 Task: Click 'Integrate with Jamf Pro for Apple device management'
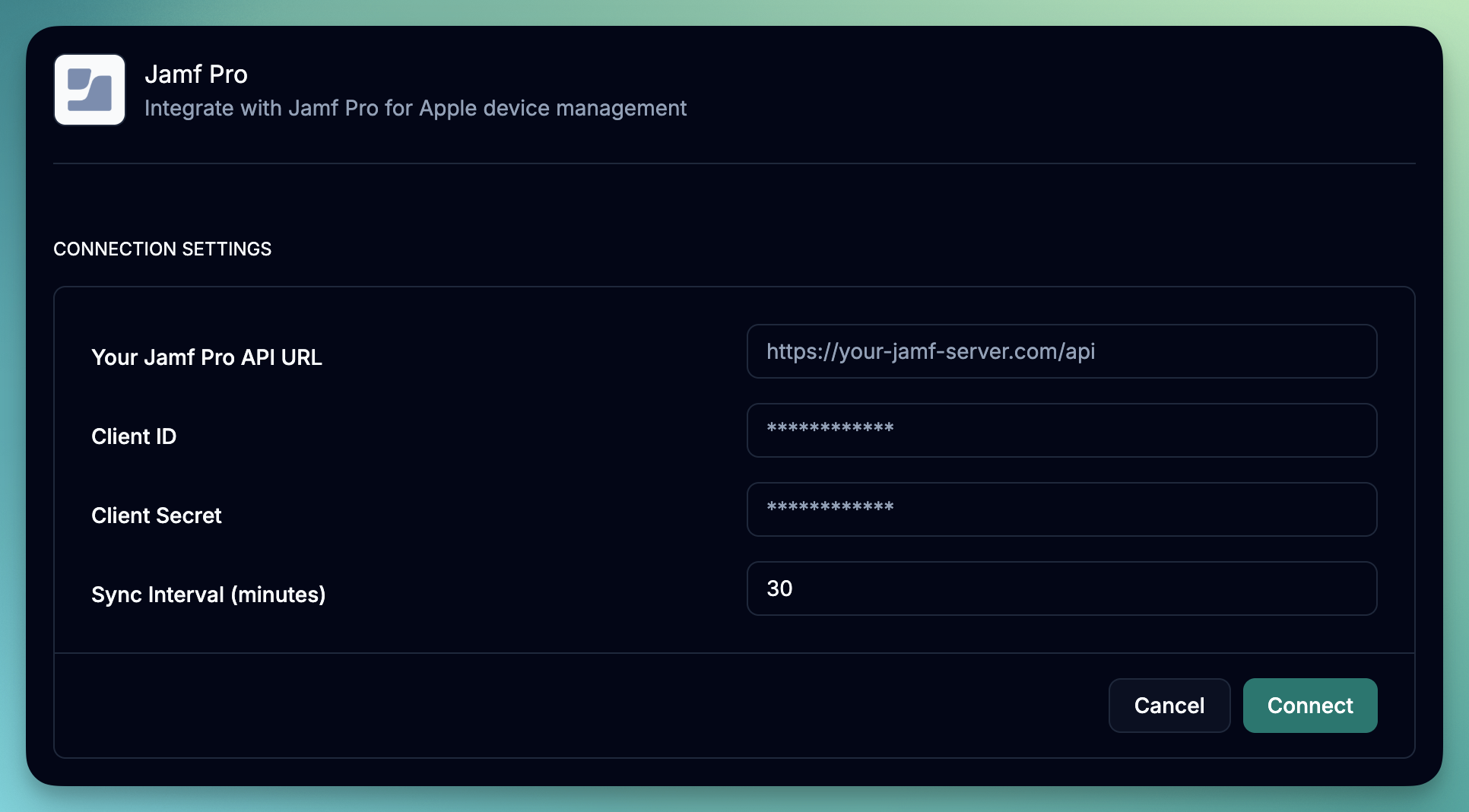pos(415,109)
